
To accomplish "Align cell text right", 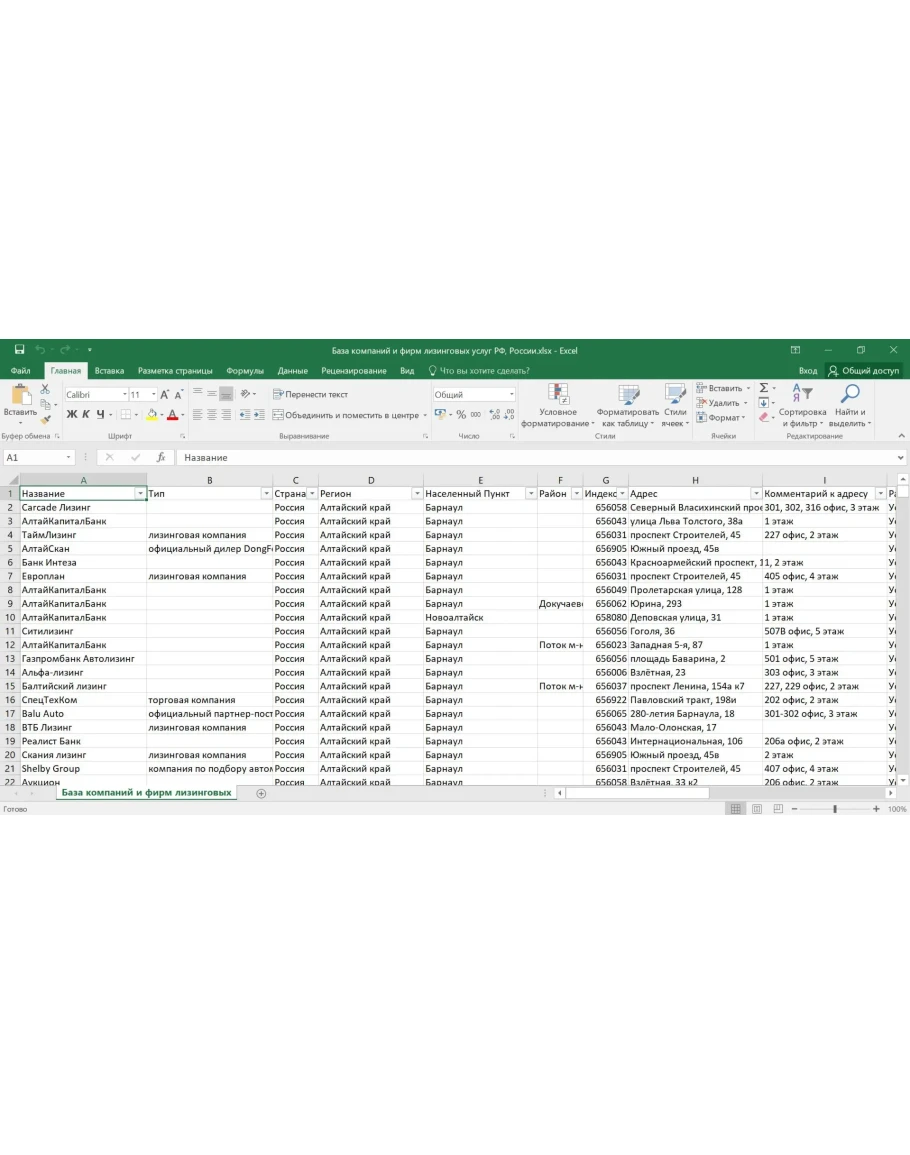I will pos(226,415).
